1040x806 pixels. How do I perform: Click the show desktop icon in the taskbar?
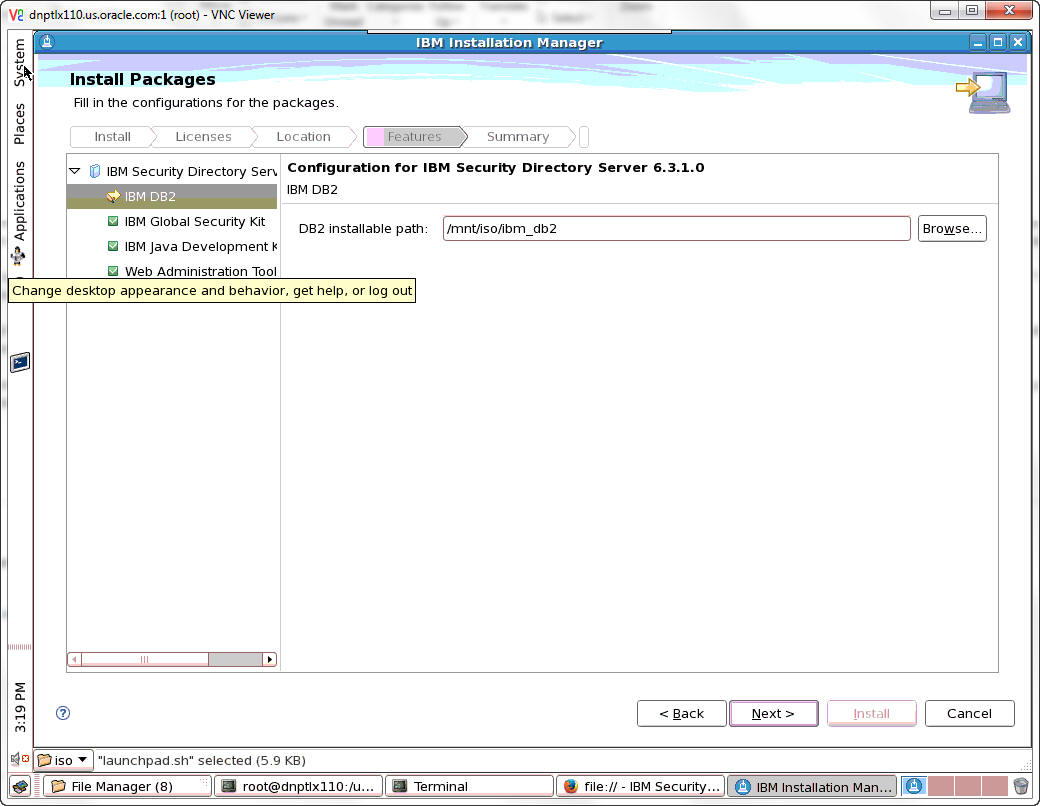21,787
